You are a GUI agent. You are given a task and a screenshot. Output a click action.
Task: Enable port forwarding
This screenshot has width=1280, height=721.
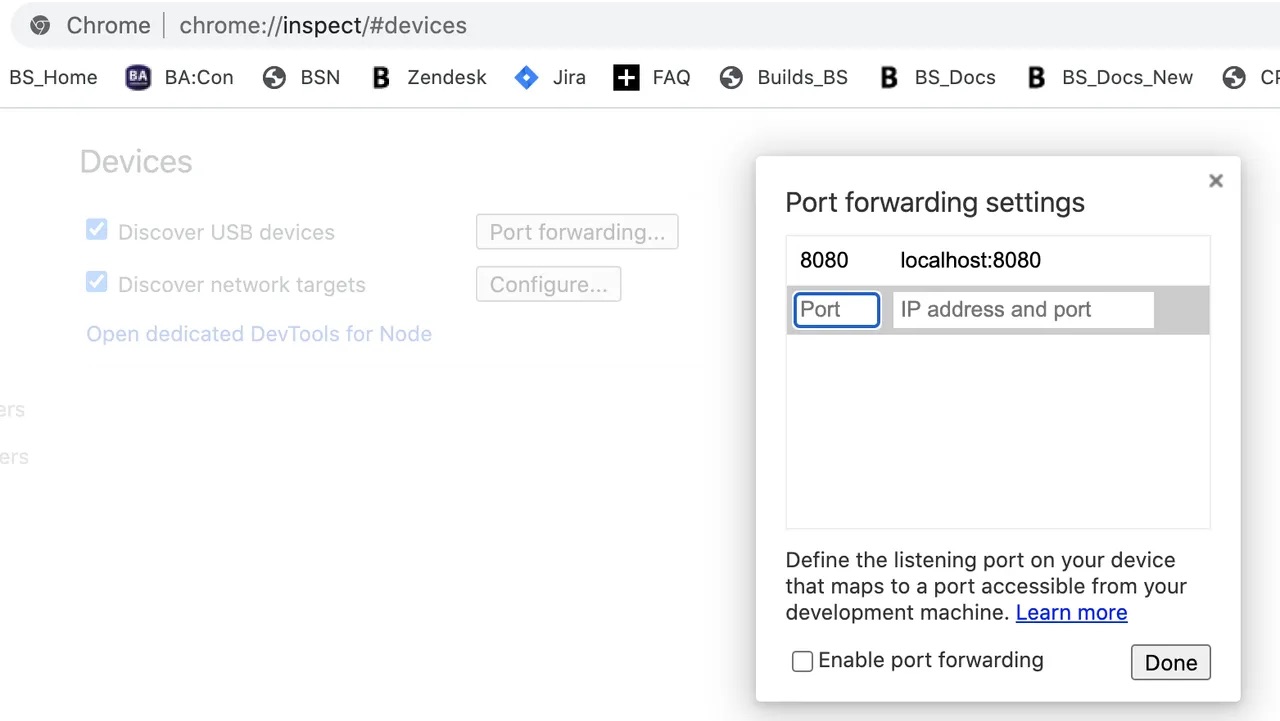tap(802, 661)
